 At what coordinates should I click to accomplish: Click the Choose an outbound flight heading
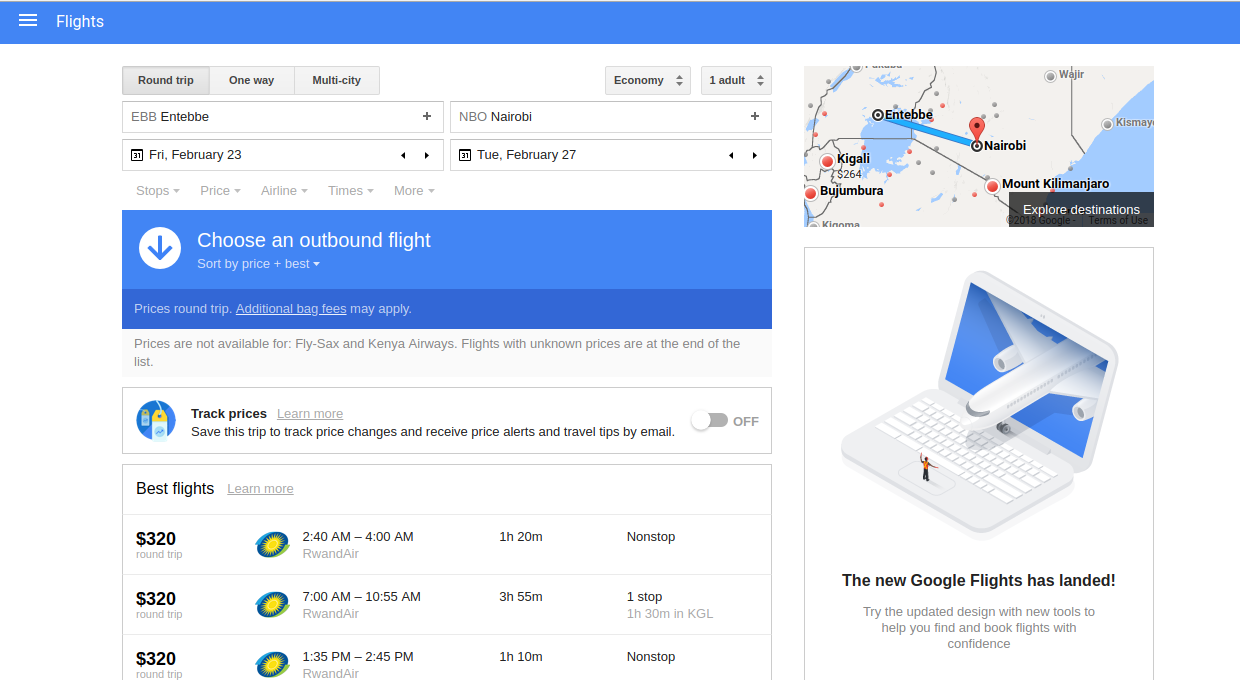click(314, 240)
